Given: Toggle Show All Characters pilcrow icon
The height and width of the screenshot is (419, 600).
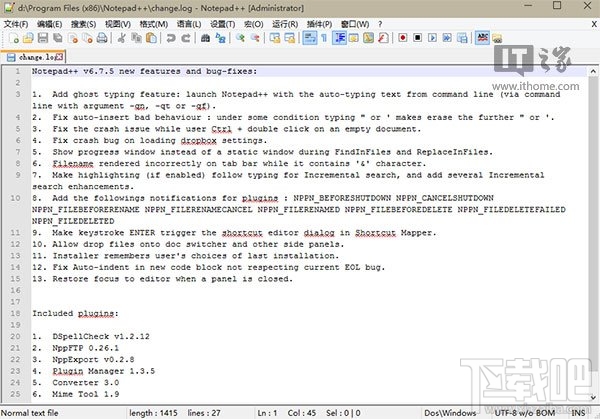Looking at the screenshot, I should [x=324, y=38].
